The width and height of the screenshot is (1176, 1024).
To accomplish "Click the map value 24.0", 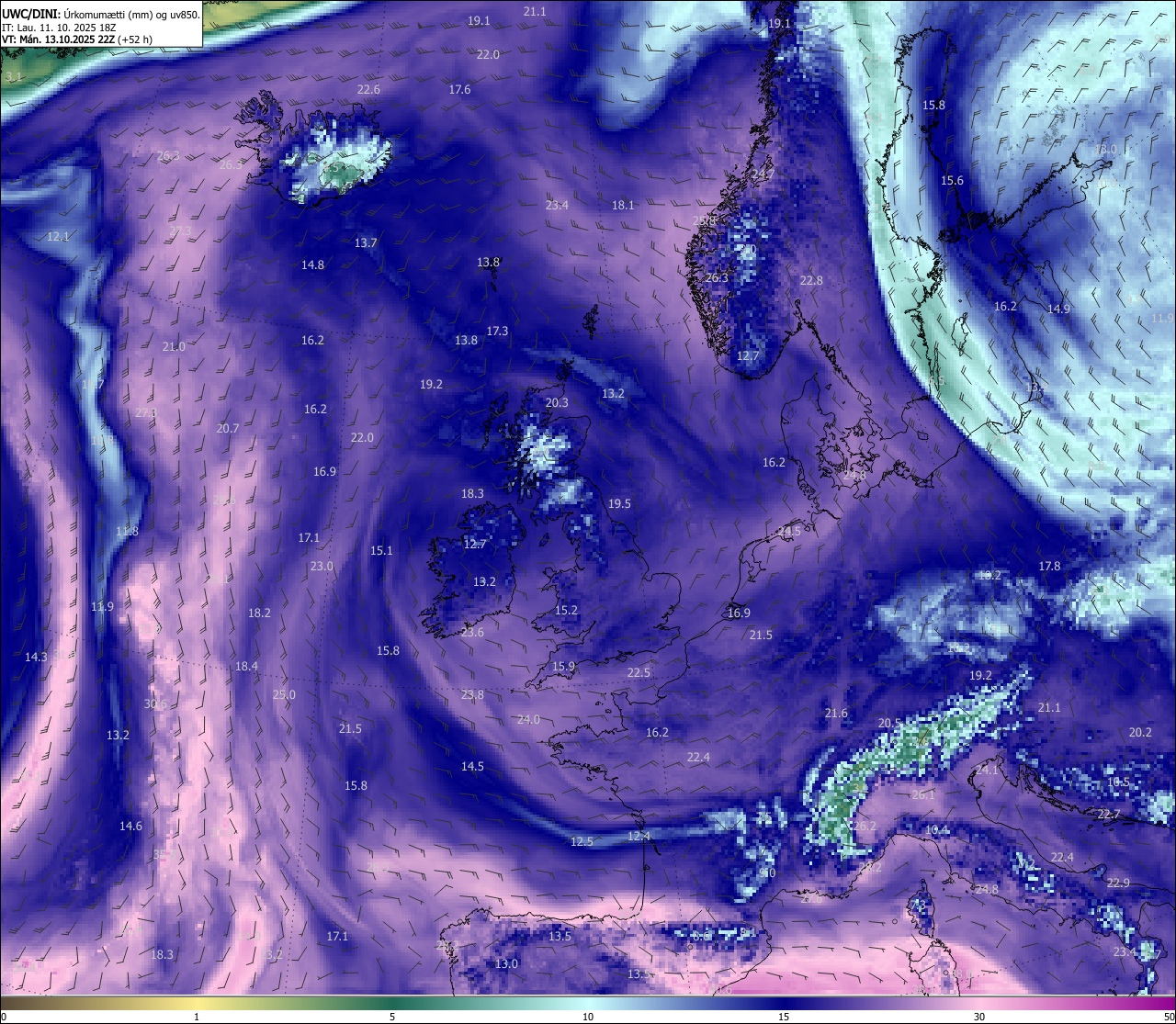I will pyautogui.click(x=528, y=719).
